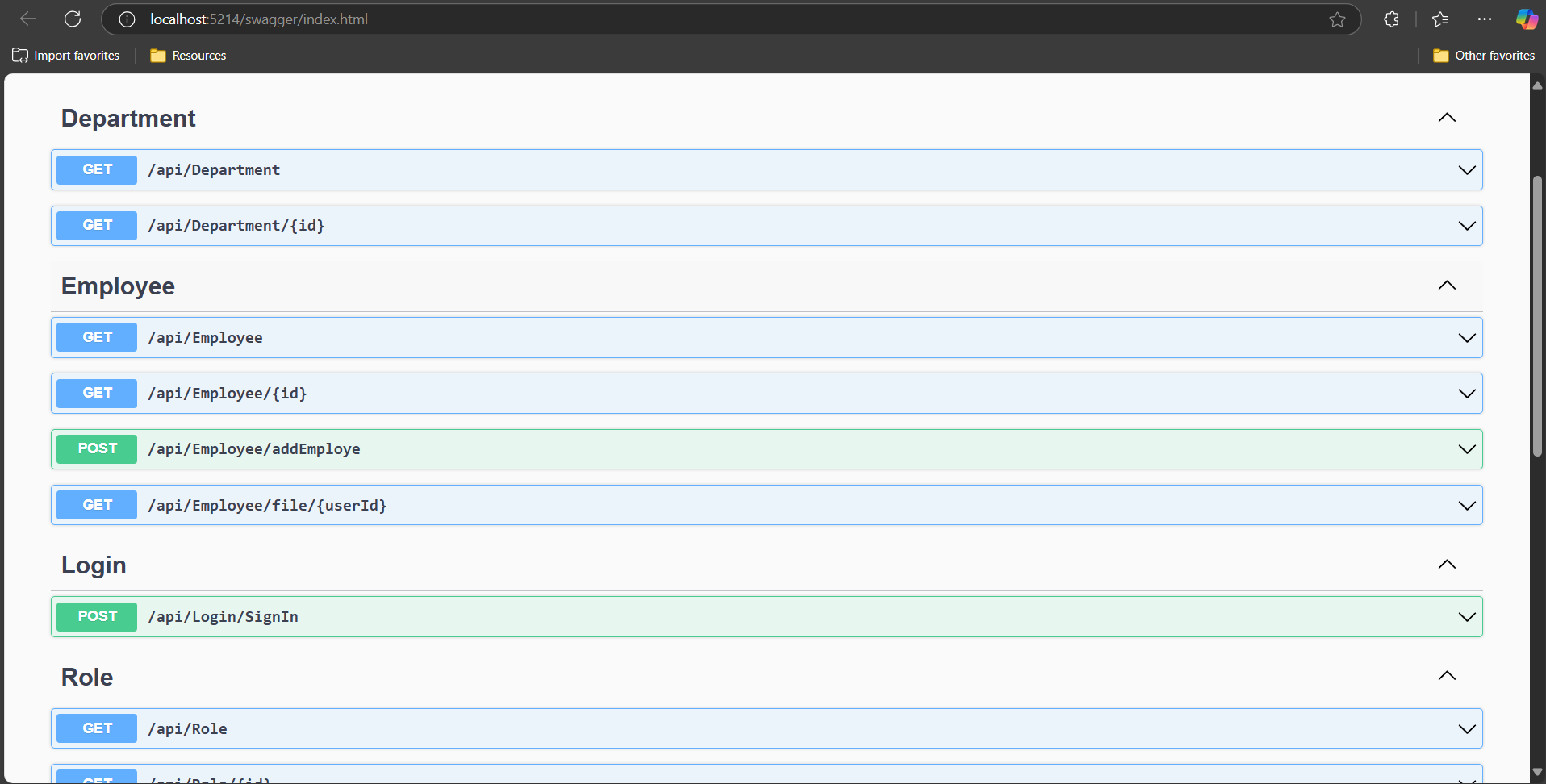Click the /api/Role path text

[x=187, y=729]
